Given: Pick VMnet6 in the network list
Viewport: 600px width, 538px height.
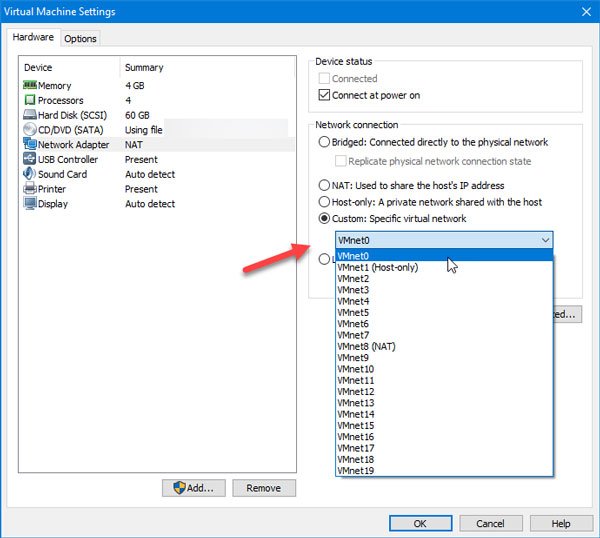Looking at the screenshot, I should point(444,324).
